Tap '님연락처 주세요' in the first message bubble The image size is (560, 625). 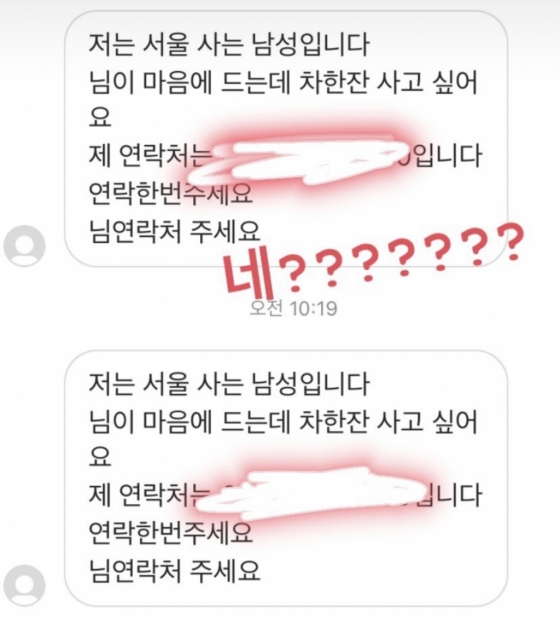pyautogui.click(x=174, y=231)
